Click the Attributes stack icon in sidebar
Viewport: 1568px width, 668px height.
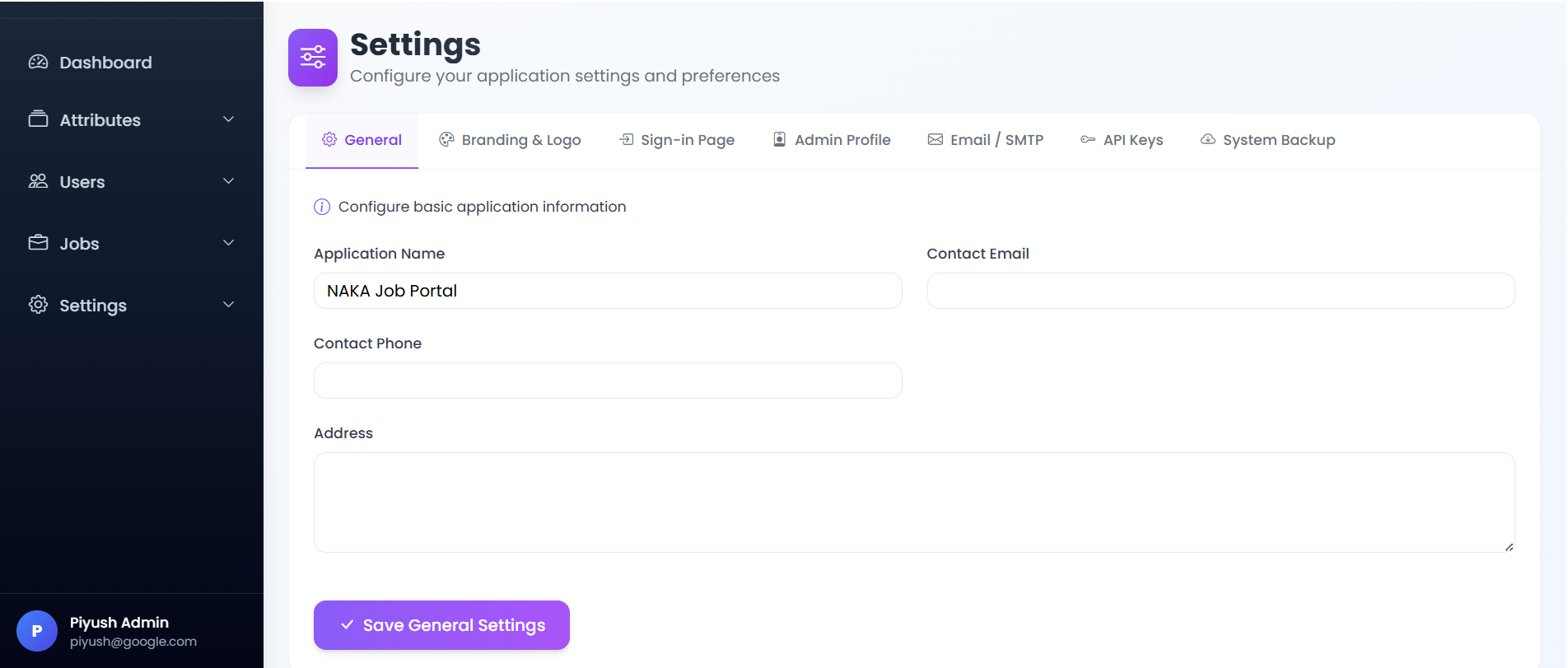click(38, 119)
